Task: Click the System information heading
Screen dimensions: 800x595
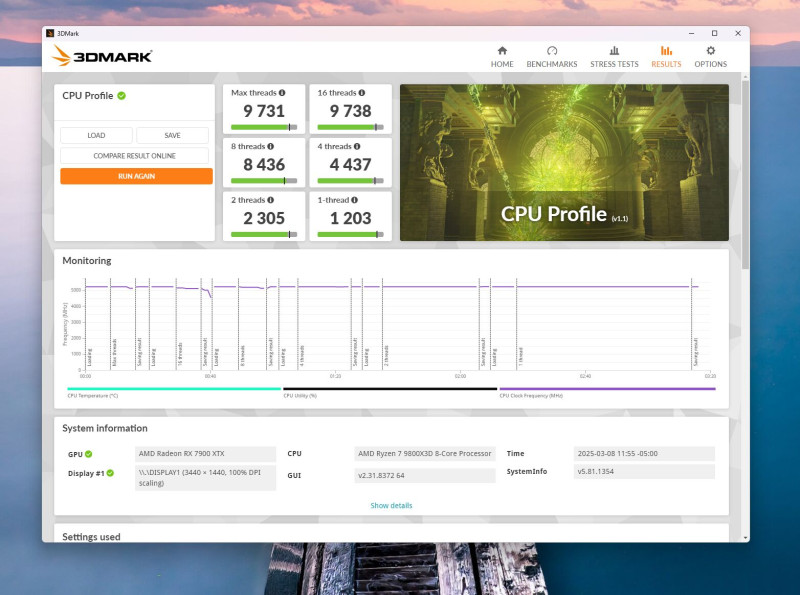Action: click(105, 428)
